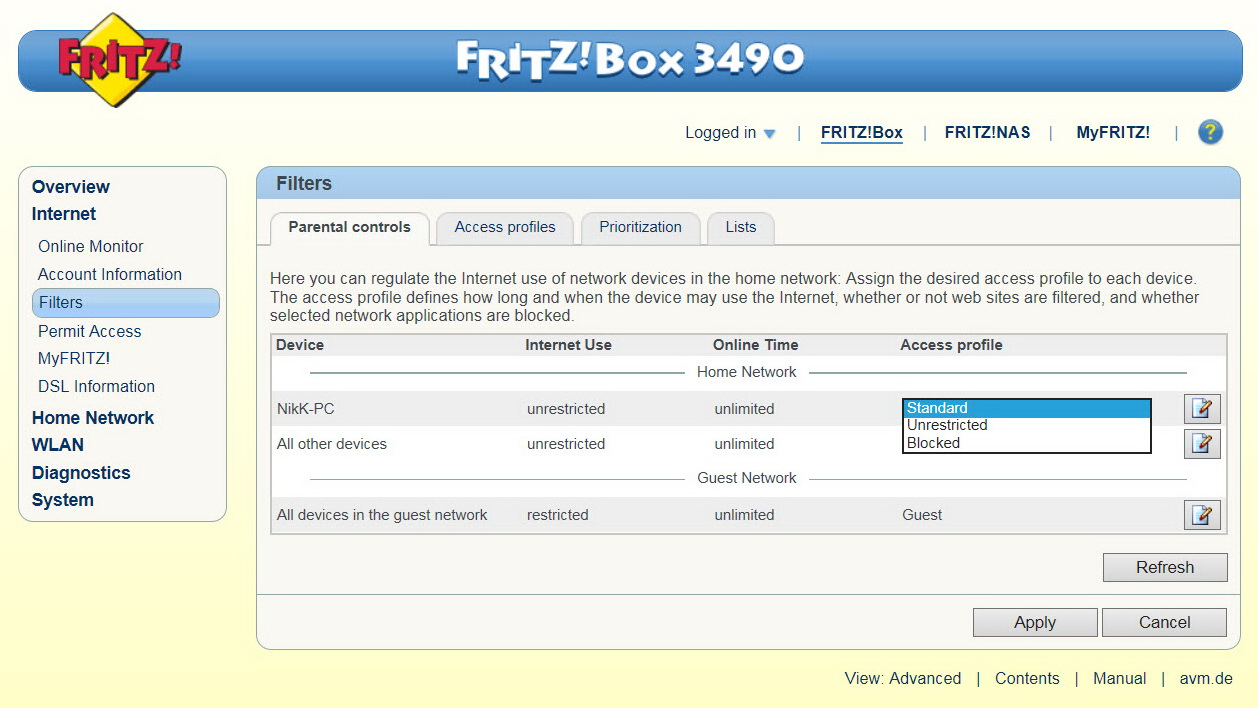Switch to the Parental controls tab
Viewport: 1258px width, 708px height.
350,228
